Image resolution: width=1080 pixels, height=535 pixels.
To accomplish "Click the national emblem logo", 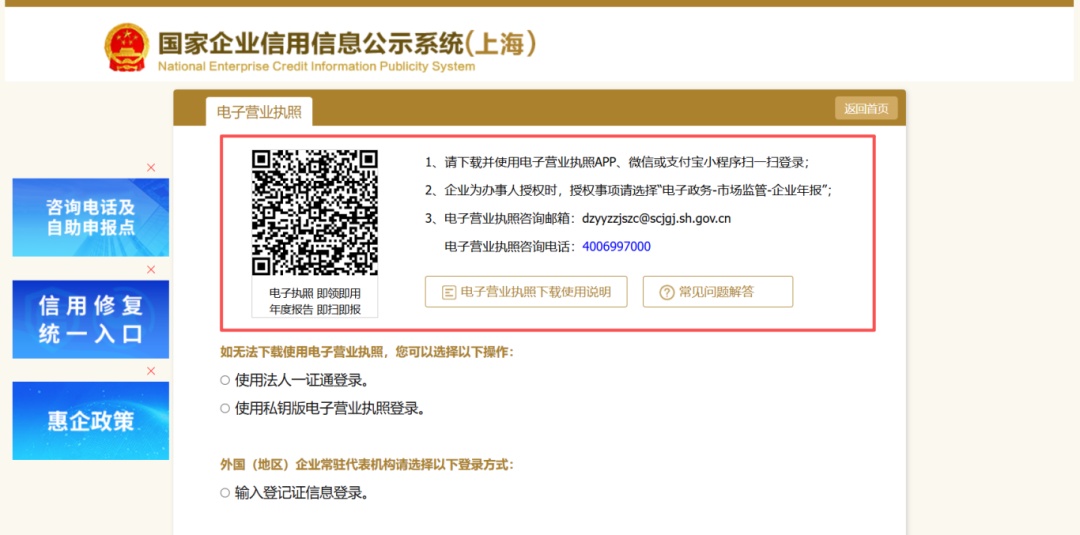I will pyautogui.click(x=126, y=48).
